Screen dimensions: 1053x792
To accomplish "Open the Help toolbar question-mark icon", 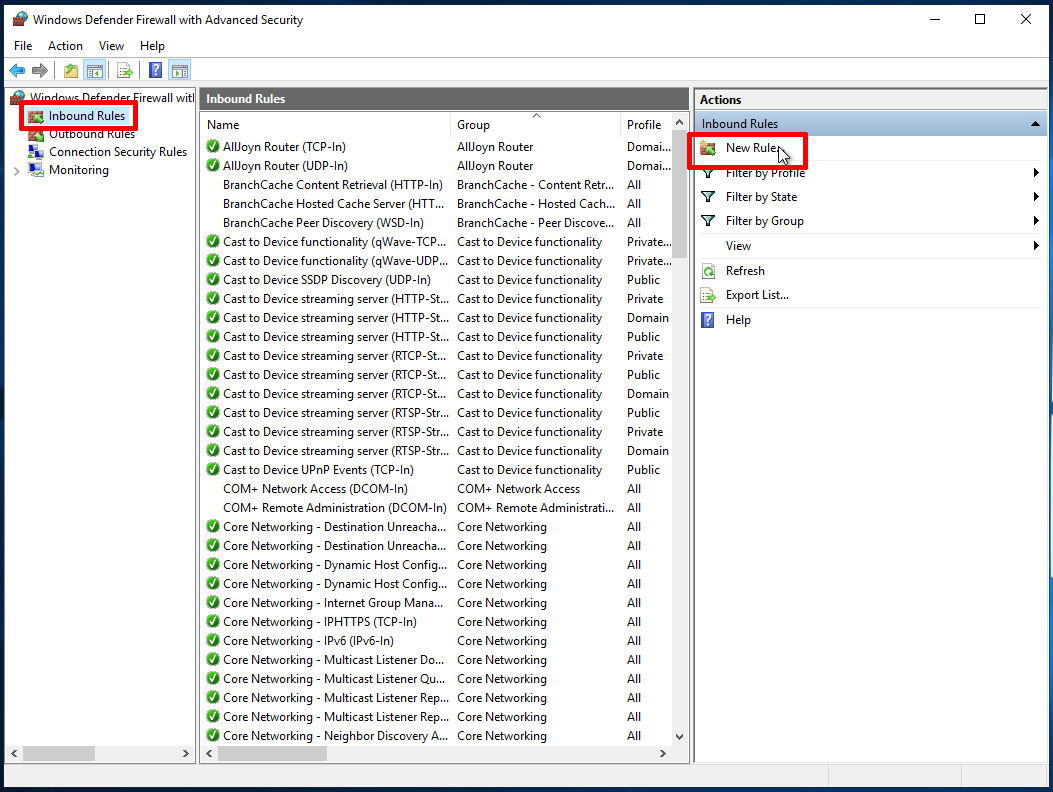I will click(155, 70).
